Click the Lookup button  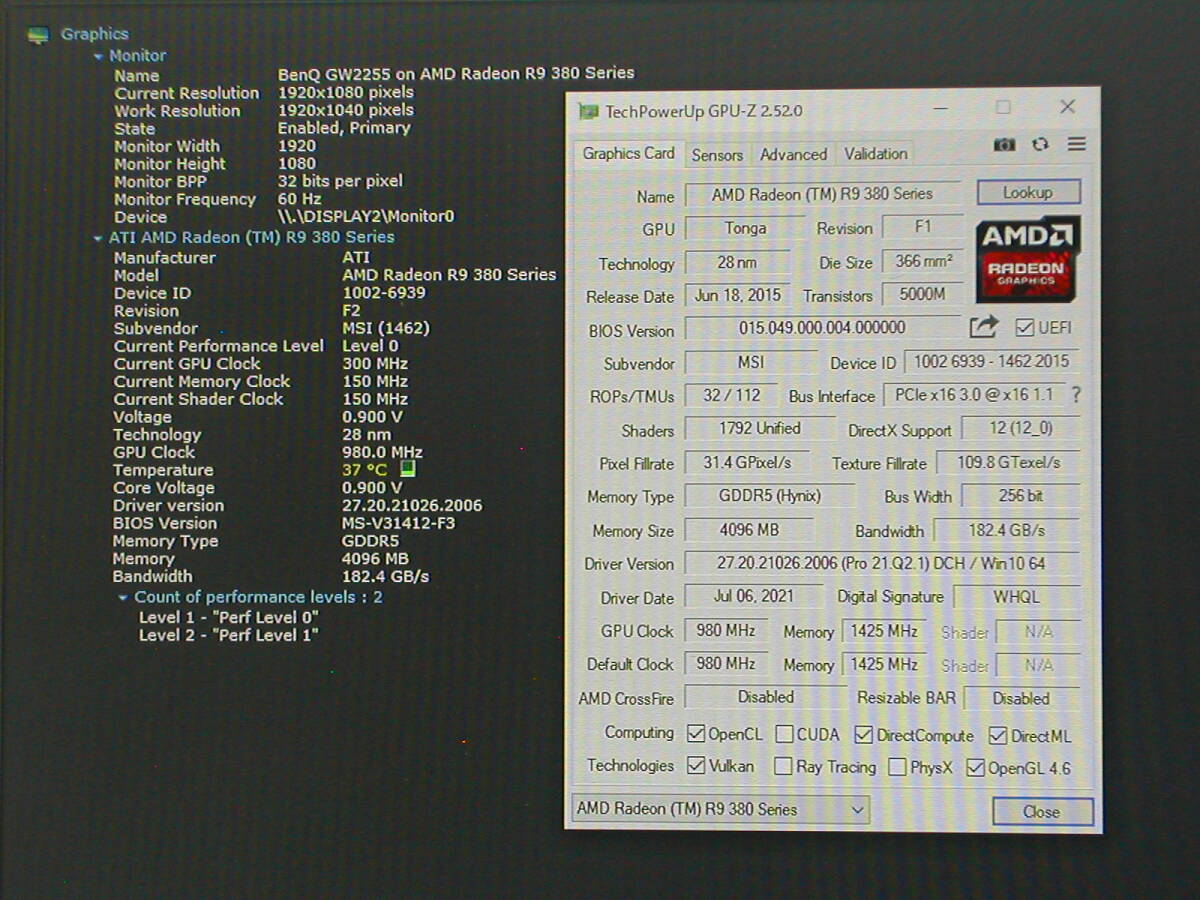coord(1028,192)
